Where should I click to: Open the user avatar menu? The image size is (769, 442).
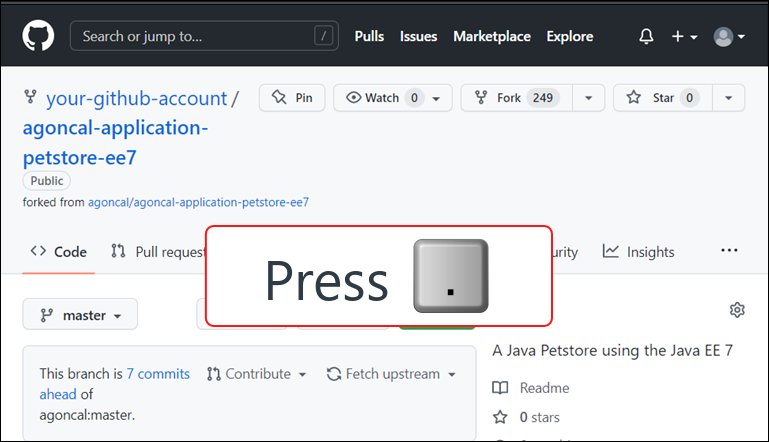pos(728,36)
